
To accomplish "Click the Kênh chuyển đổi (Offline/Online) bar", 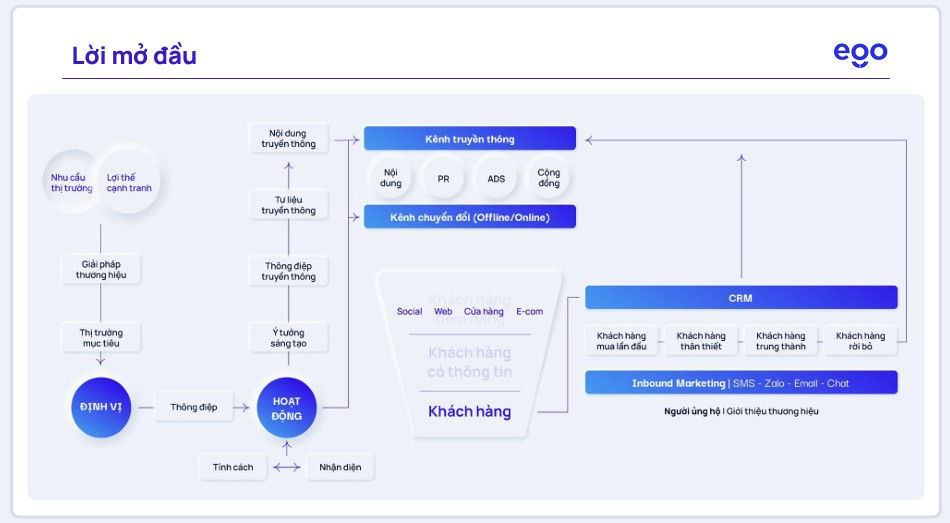I will pos(469,217).
